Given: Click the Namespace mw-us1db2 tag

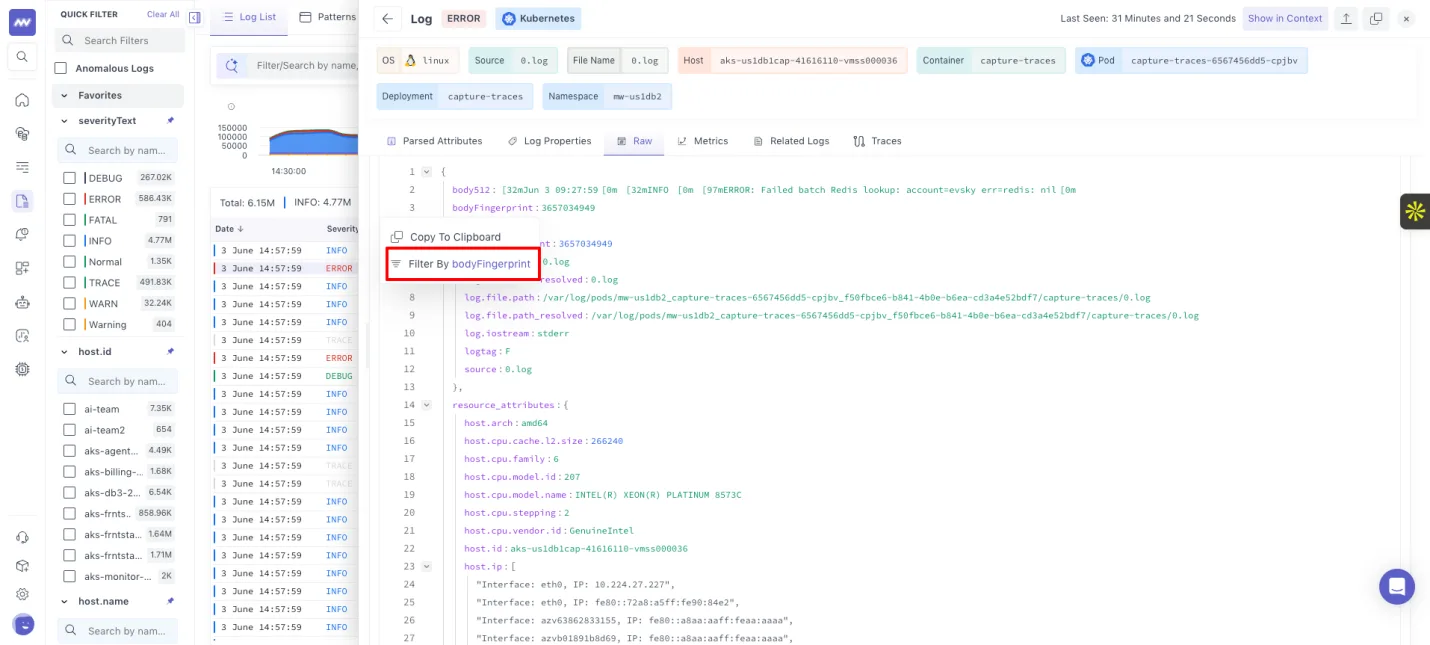Looking at the screenshot, I should pyautogui.click(x=608, y=96).
